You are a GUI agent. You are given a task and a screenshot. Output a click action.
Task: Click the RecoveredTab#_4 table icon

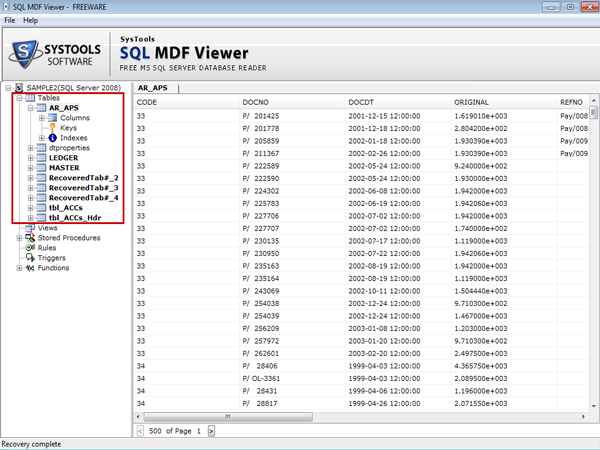(x=41, y=197)
